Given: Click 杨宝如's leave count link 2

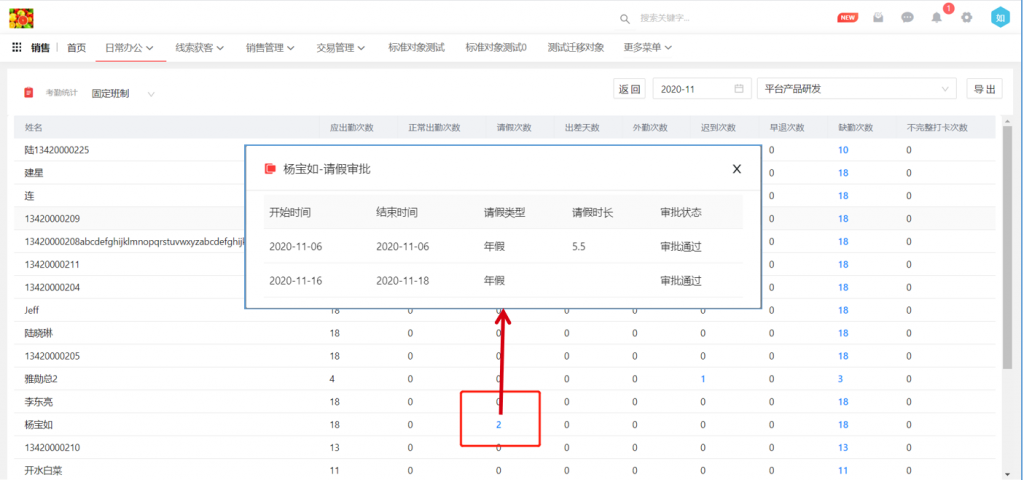Looking at the screenshot, I should pyautogui.click(x=498, y=425).
